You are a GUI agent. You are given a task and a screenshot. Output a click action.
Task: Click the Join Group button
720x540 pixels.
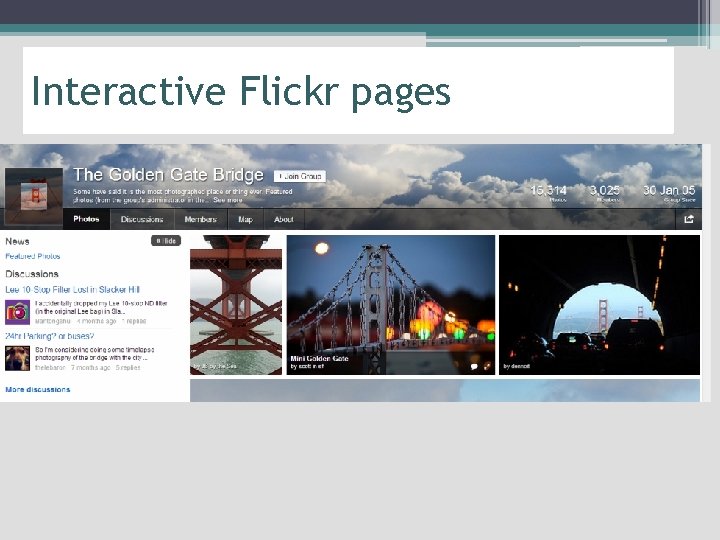(x=300, y=176)
